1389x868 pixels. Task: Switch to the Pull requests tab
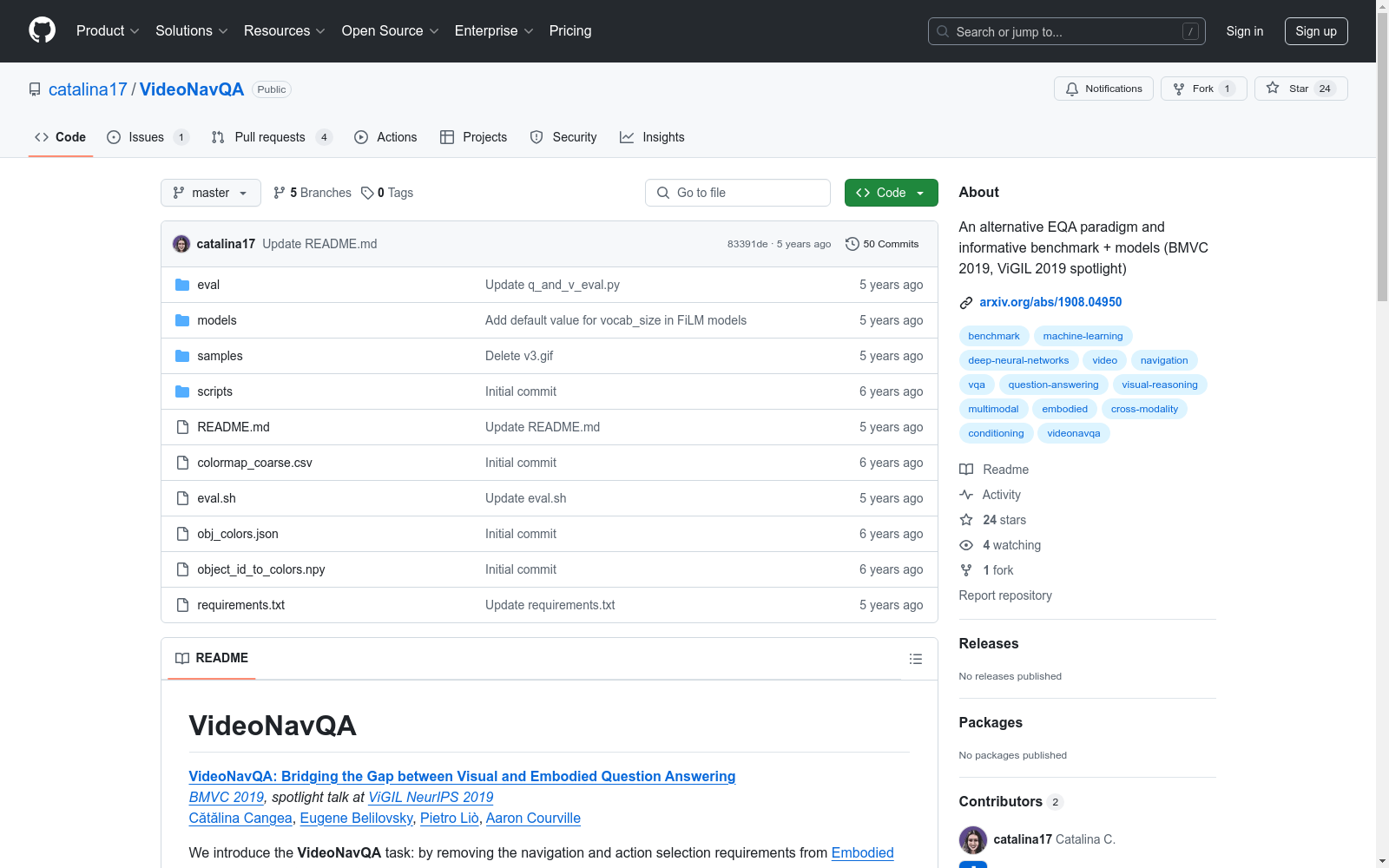272,137
